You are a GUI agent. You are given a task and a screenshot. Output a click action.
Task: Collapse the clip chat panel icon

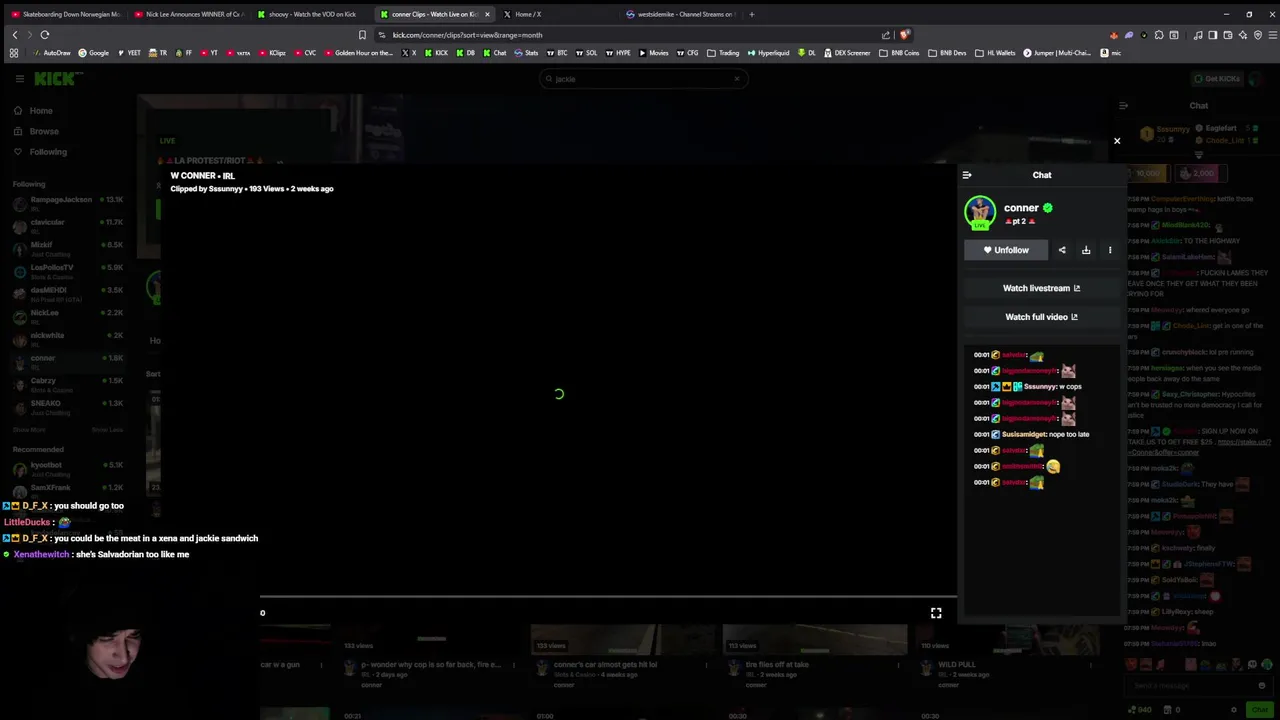[967, 175]
